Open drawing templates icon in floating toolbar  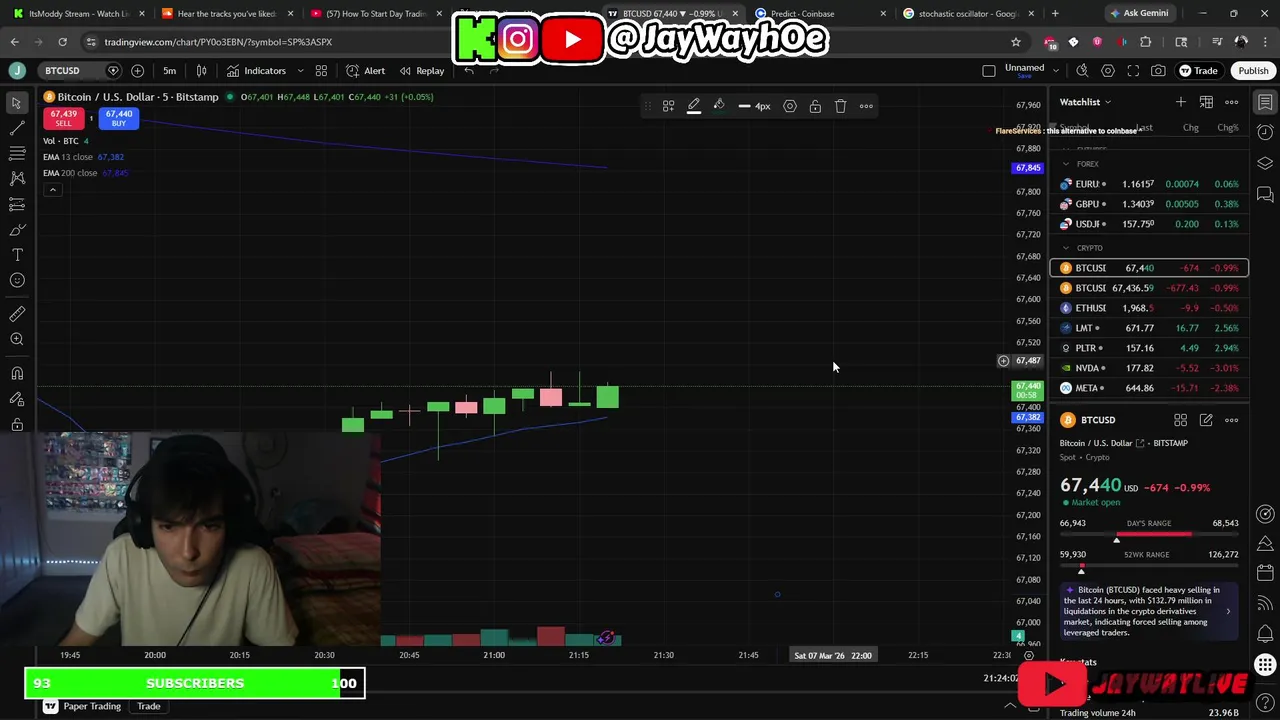click(668, 106)
